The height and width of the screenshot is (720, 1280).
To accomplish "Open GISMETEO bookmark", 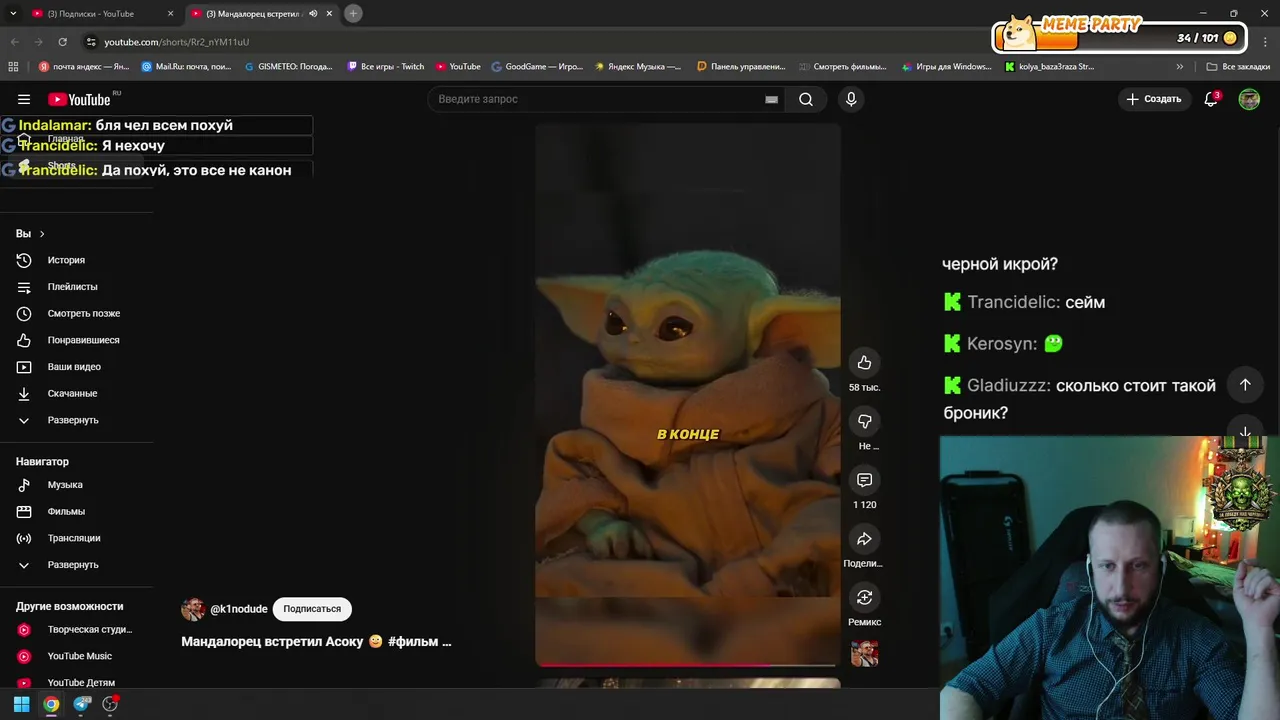I will (x=289, y=67).
